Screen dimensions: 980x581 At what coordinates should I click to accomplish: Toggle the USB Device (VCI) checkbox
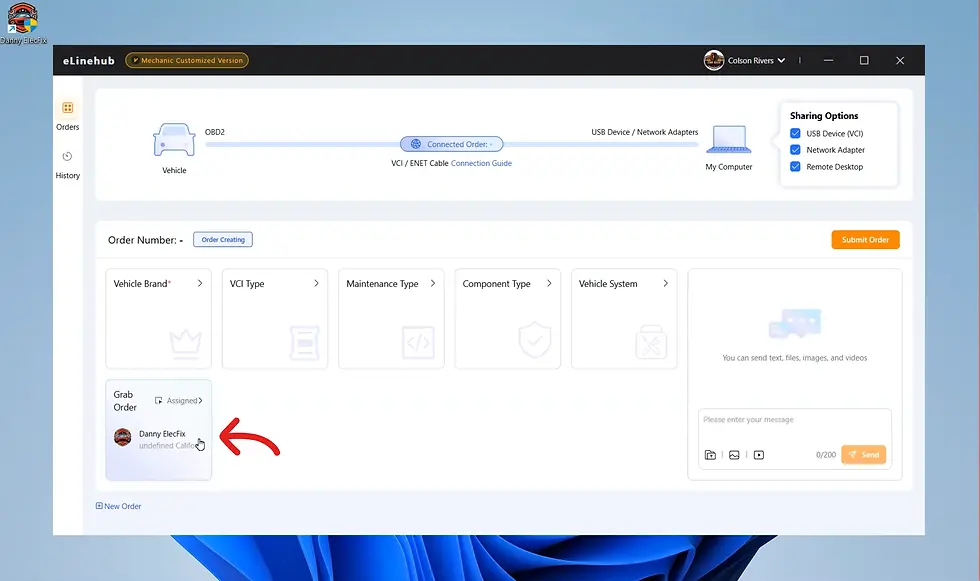pos(795,133)
